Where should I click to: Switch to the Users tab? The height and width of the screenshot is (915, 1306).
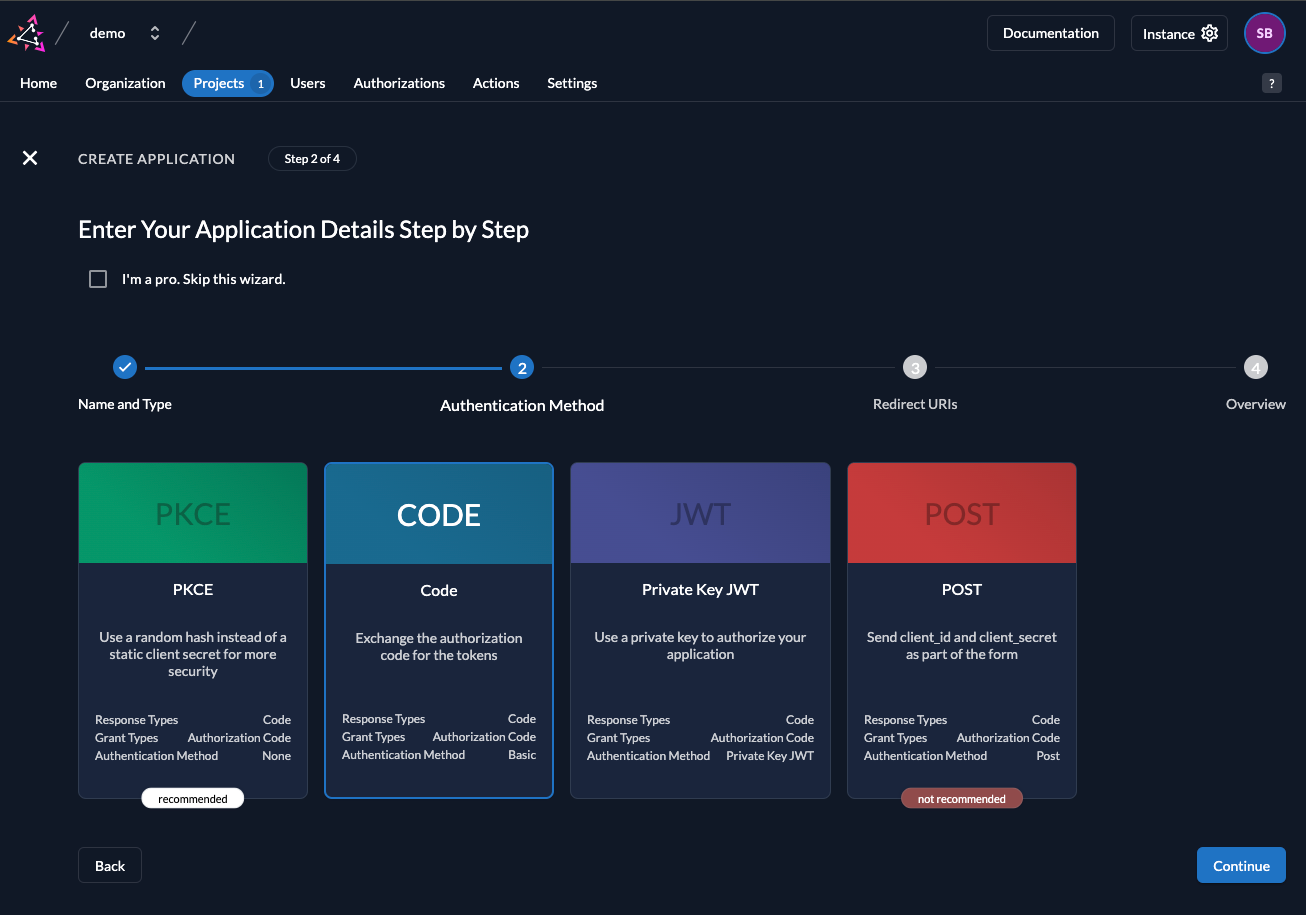[307, 83]
